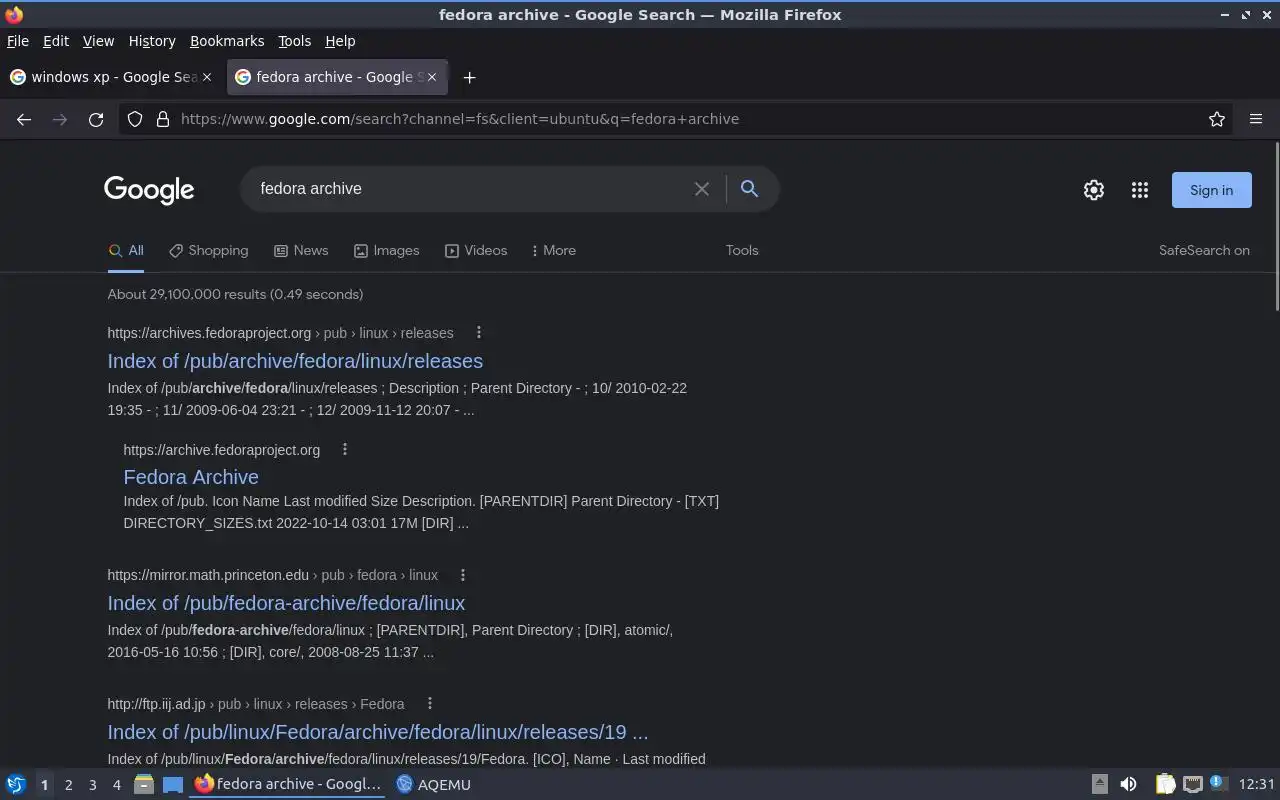The width and height of the screenshot is (1280, 800).
Task: Switch to workspace 2
Action: point(68,785)
